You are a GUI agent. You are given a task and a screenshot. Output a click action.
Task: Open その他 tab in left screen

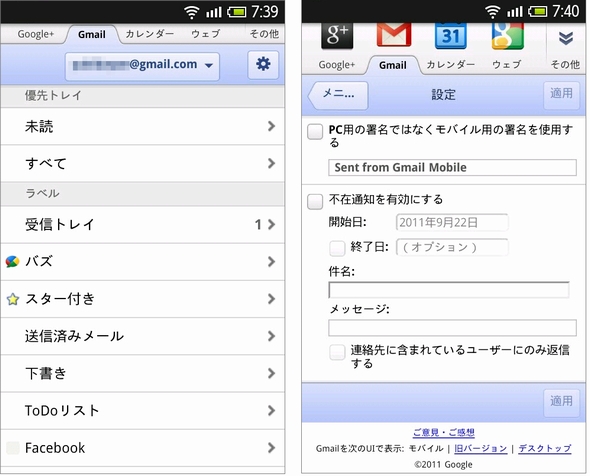[x=264, y=34]
